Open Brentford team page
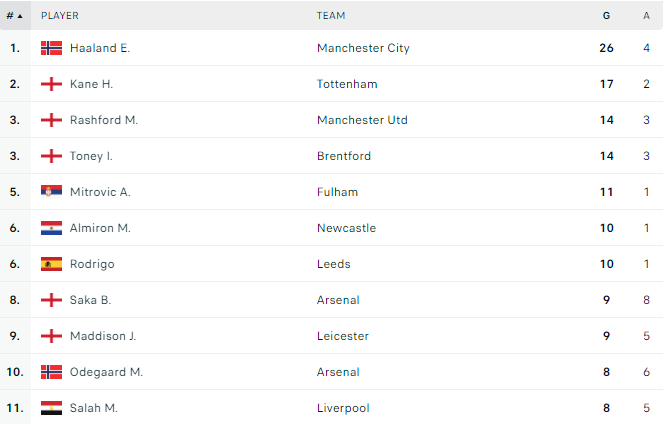The height and width of the screenshot is (424, 664). click(x=344, y=156)
